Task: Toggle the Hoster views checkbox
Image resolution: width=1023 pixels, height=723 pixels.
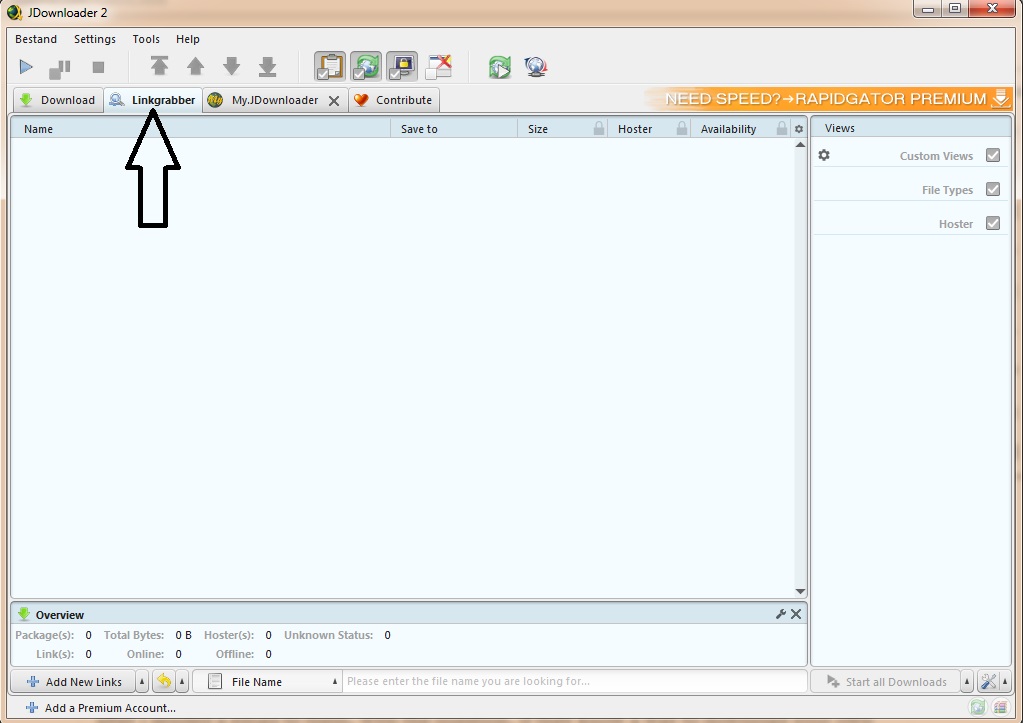Action: tap(993, 223)
